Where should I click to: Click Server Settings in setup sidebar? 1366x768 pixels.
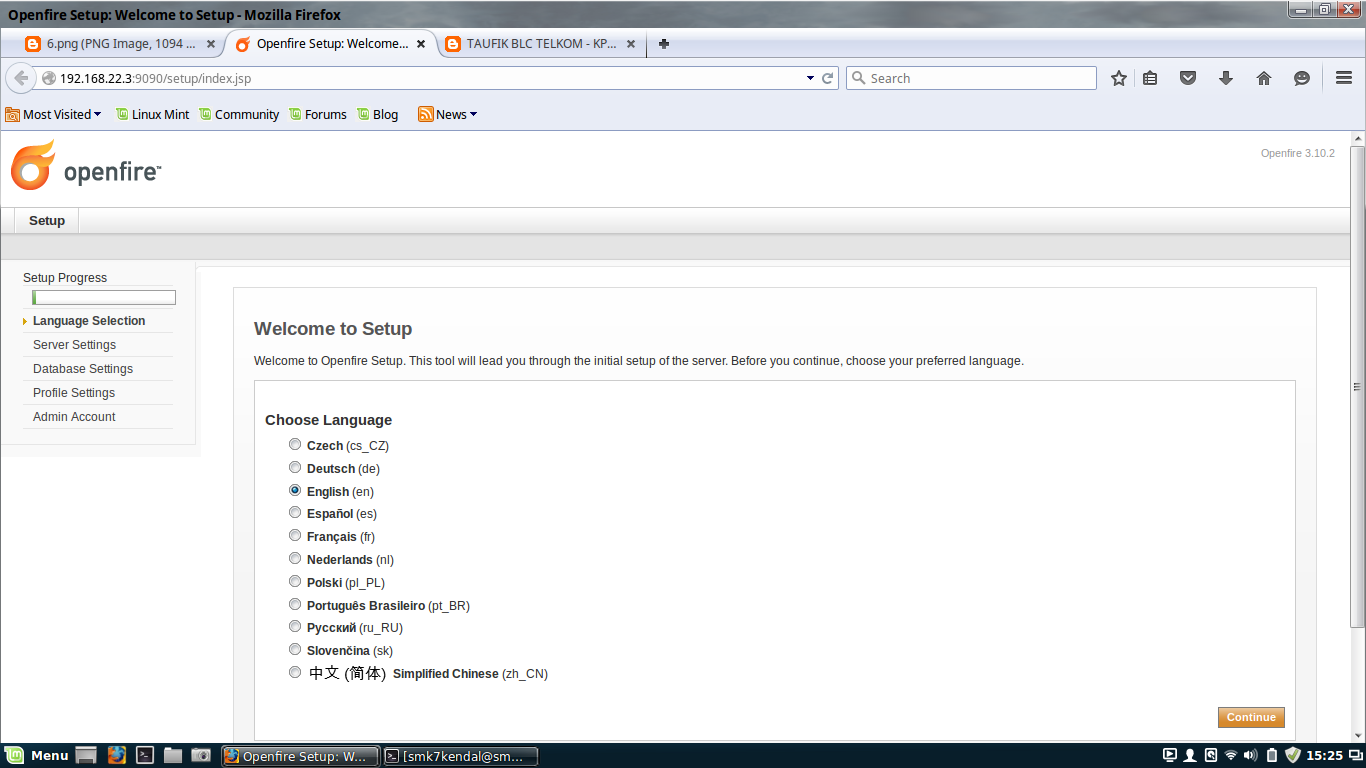tap(74, 345)
